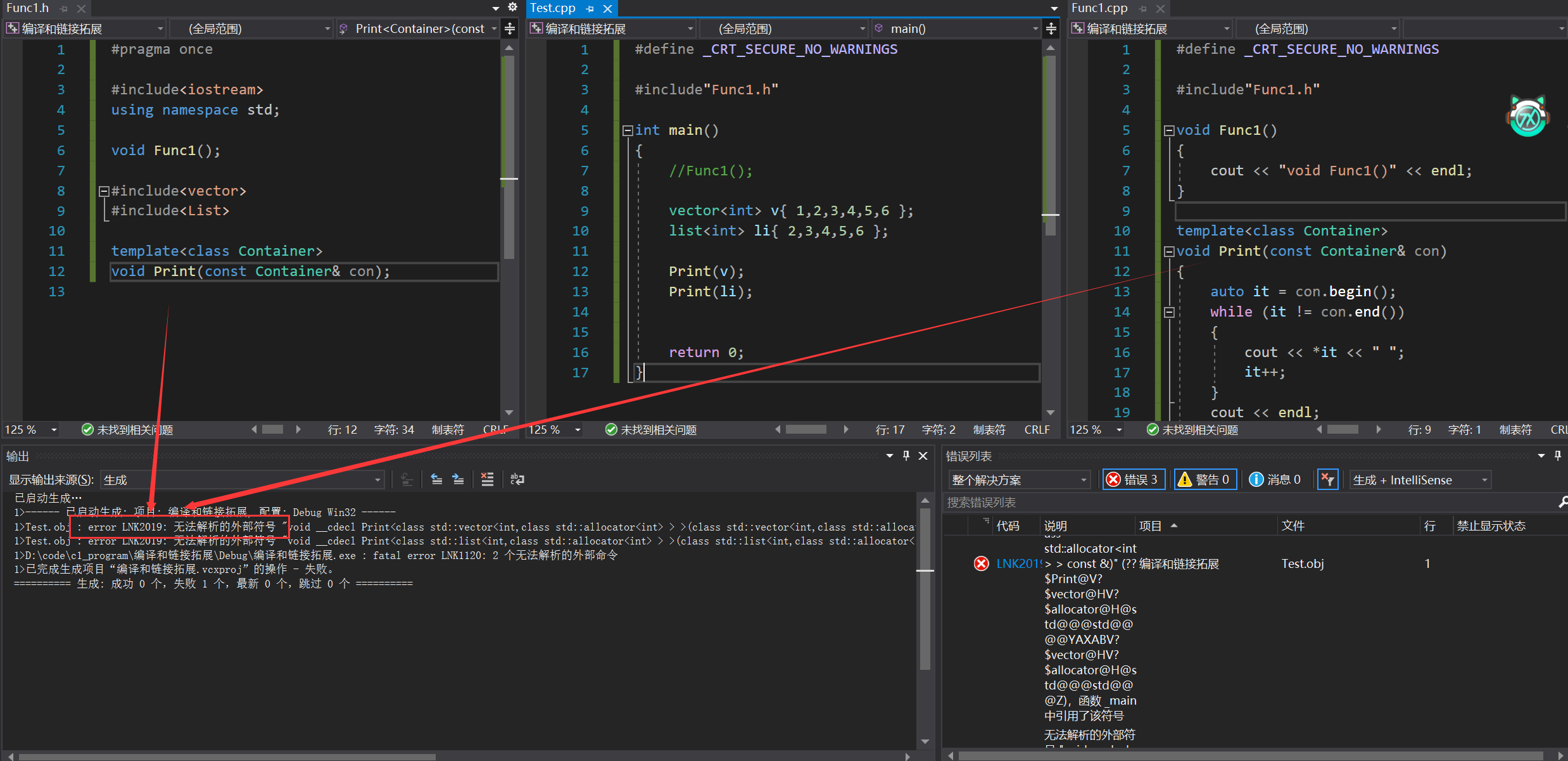Click the split editor icon in Test.cpp
Image resolution: width=1568 pixels, height=761 pixels.
(1051, 28)
